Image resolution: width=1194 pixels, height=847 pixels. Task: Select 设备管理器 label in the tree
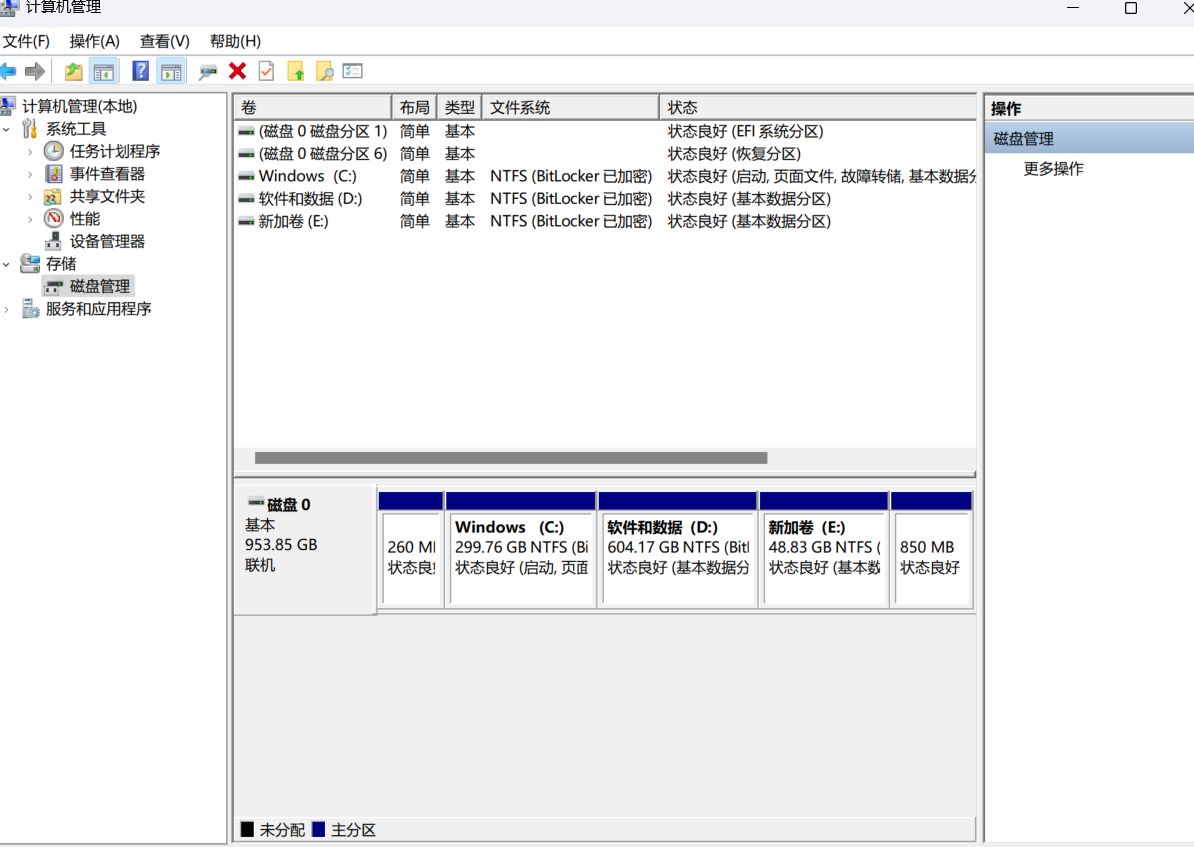[x=107, y=241]
